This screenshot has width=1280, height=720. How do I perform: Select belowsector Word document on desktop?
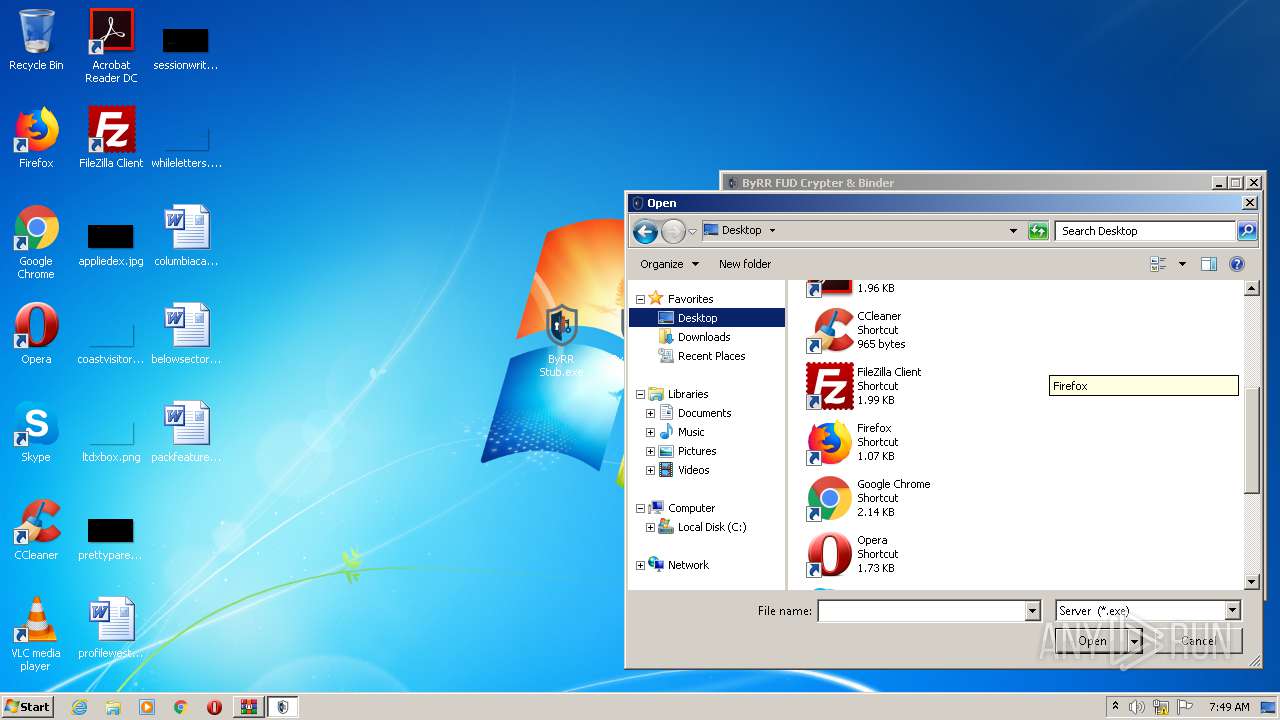tap(186, 334)
